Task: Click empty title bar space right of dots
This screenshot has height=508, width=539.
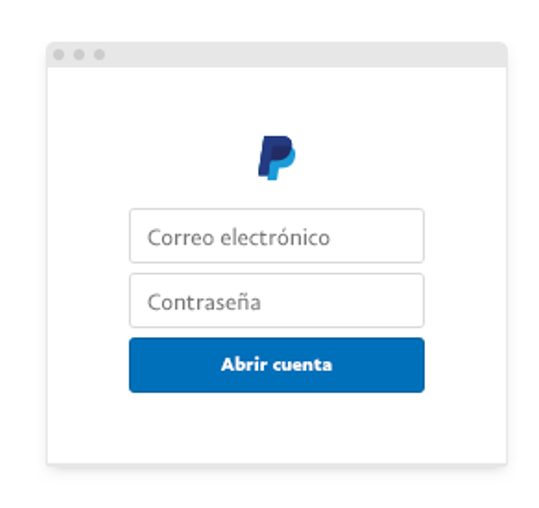Action: (306, 55)
